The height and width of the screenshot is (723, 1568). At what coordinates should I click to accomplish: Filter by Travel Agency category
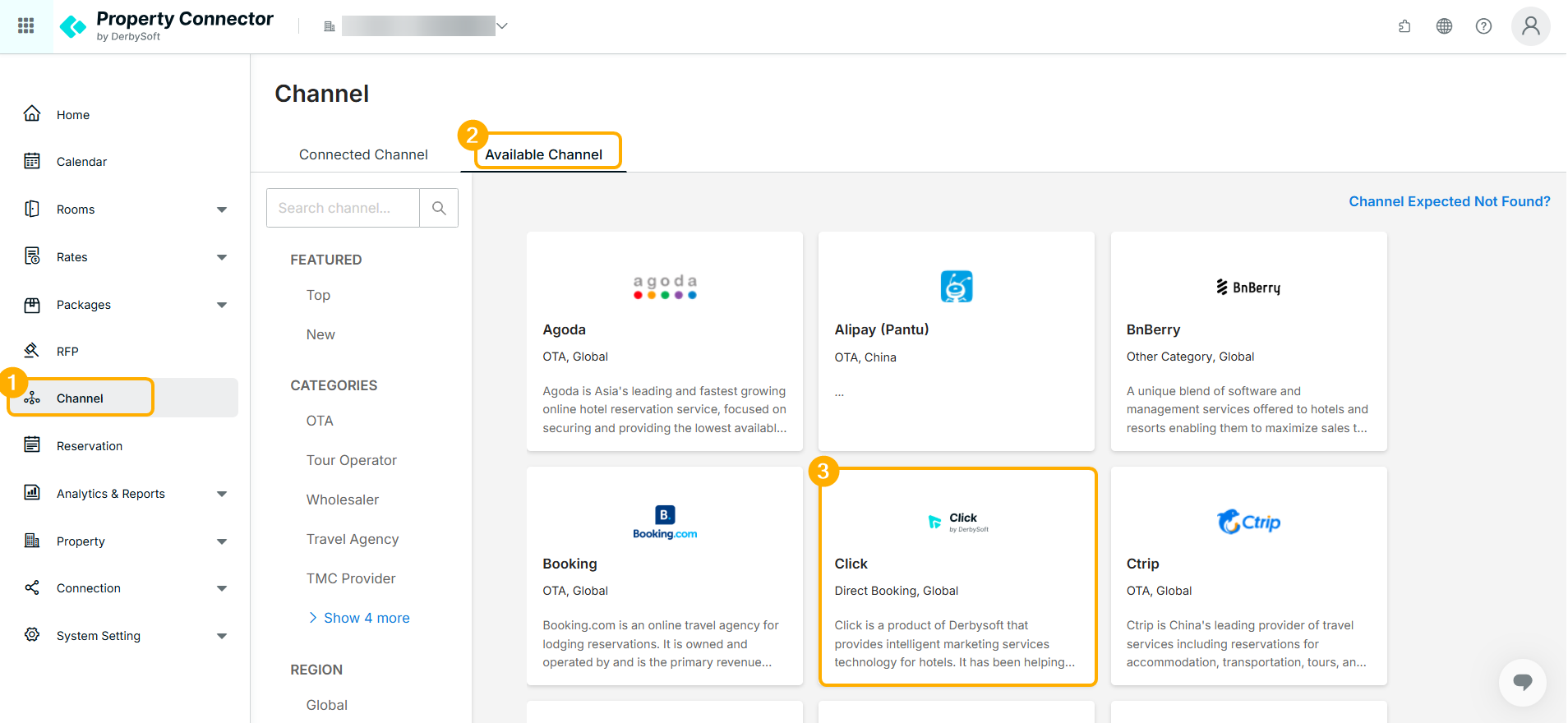(353, 539)
